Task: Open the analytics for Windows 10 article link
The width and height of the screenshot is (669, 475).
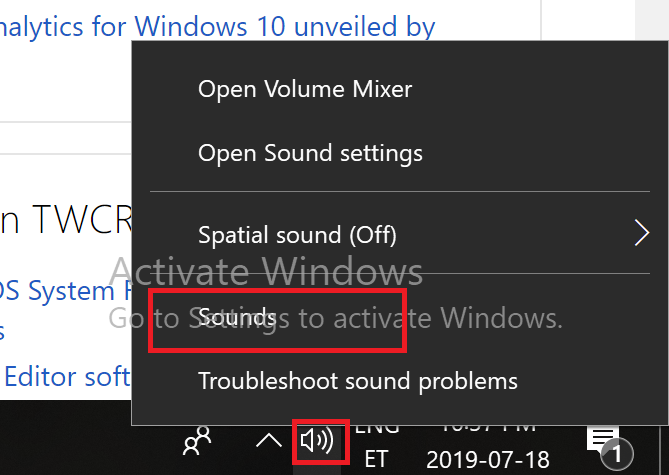Action: tap(218, 26)
